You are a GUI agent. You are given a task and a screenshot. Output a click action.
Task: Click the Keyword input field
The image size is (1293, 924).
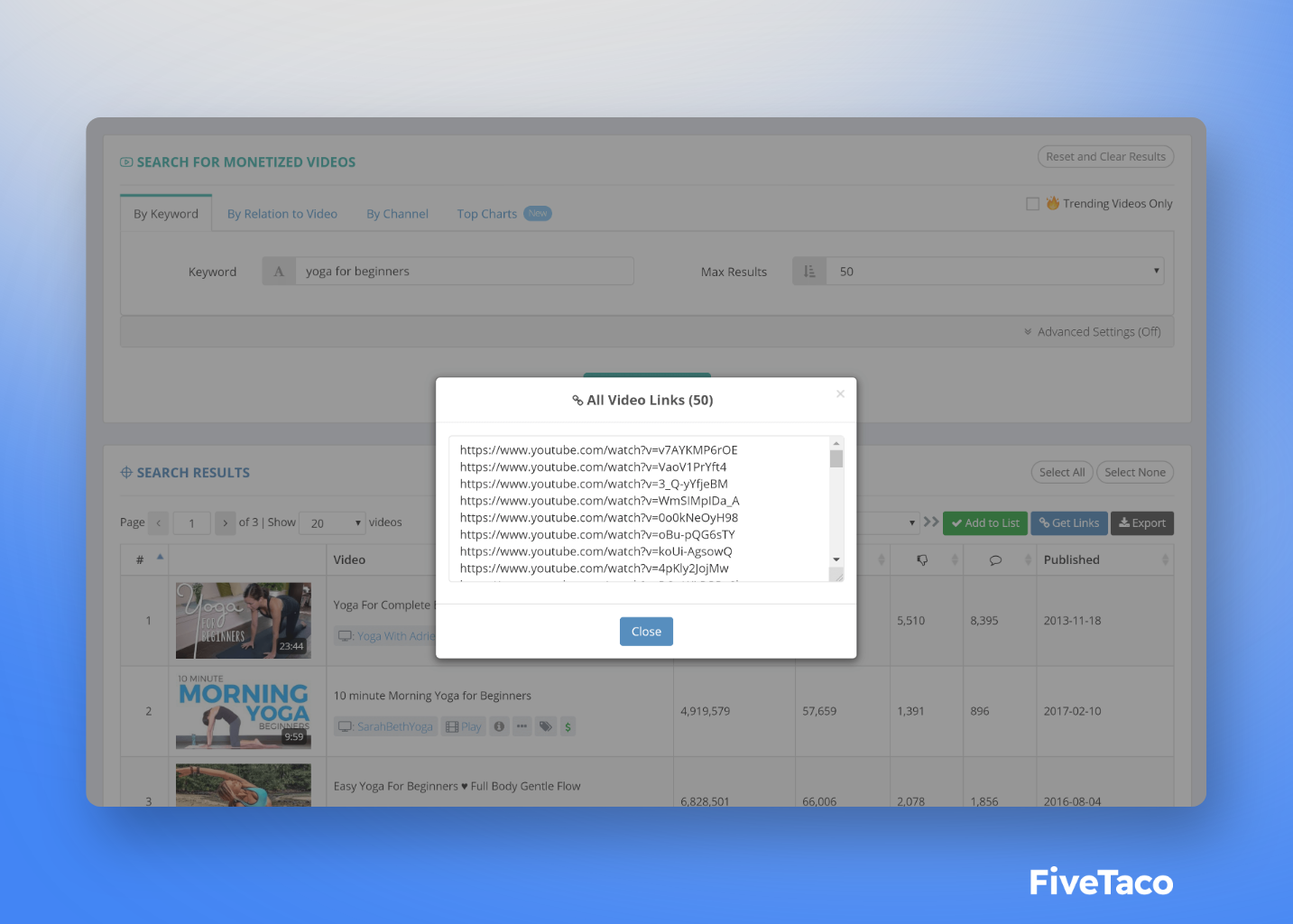pyautogui.click(x=463, y=272)
